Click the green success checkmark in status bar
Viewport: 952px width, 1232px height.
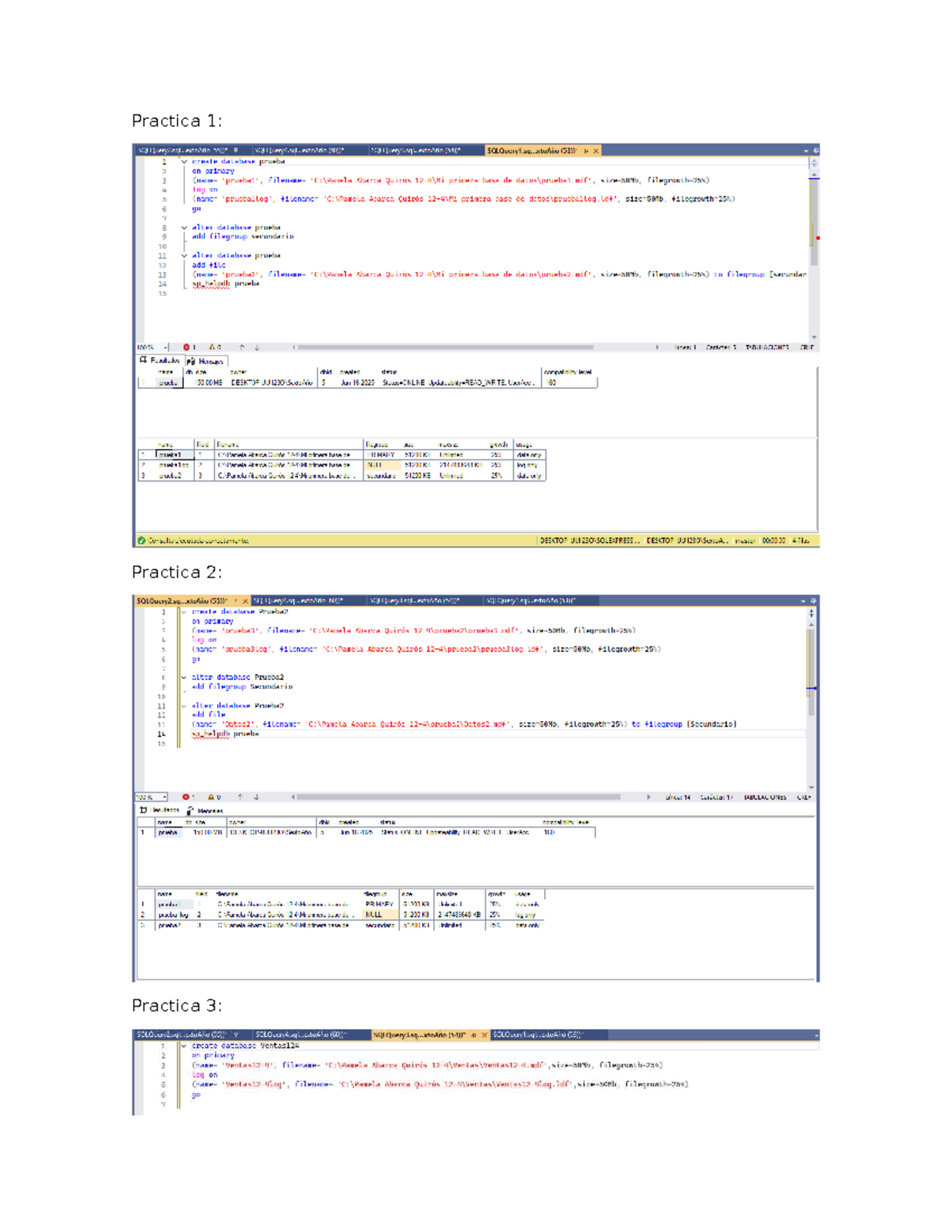pos(140,540)
